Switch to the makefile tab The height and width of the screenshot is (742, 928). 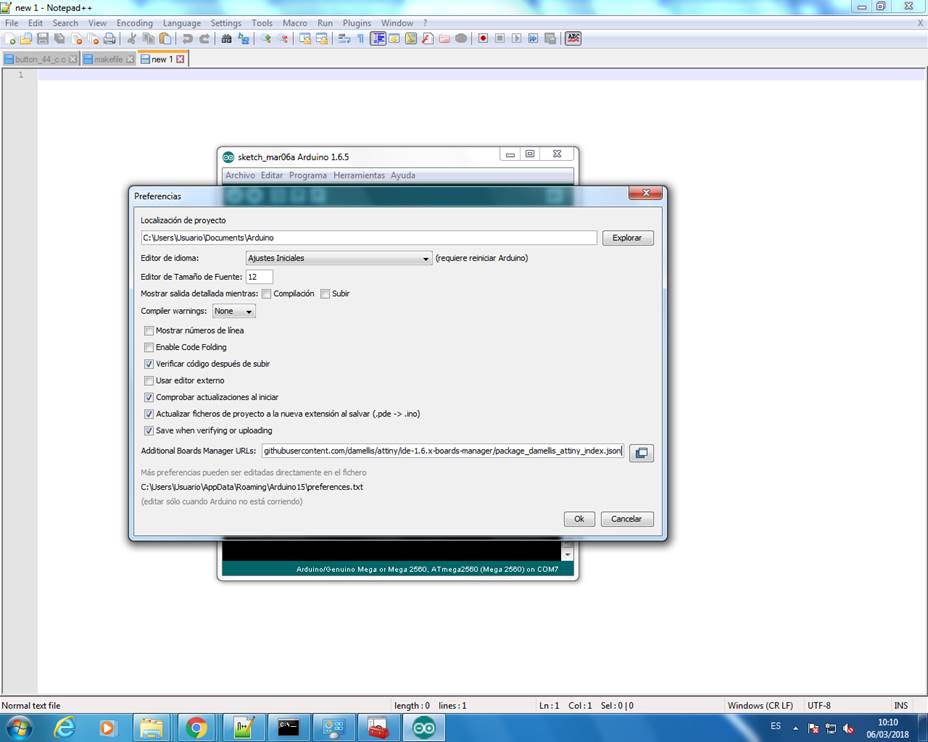tap(108, 59)
